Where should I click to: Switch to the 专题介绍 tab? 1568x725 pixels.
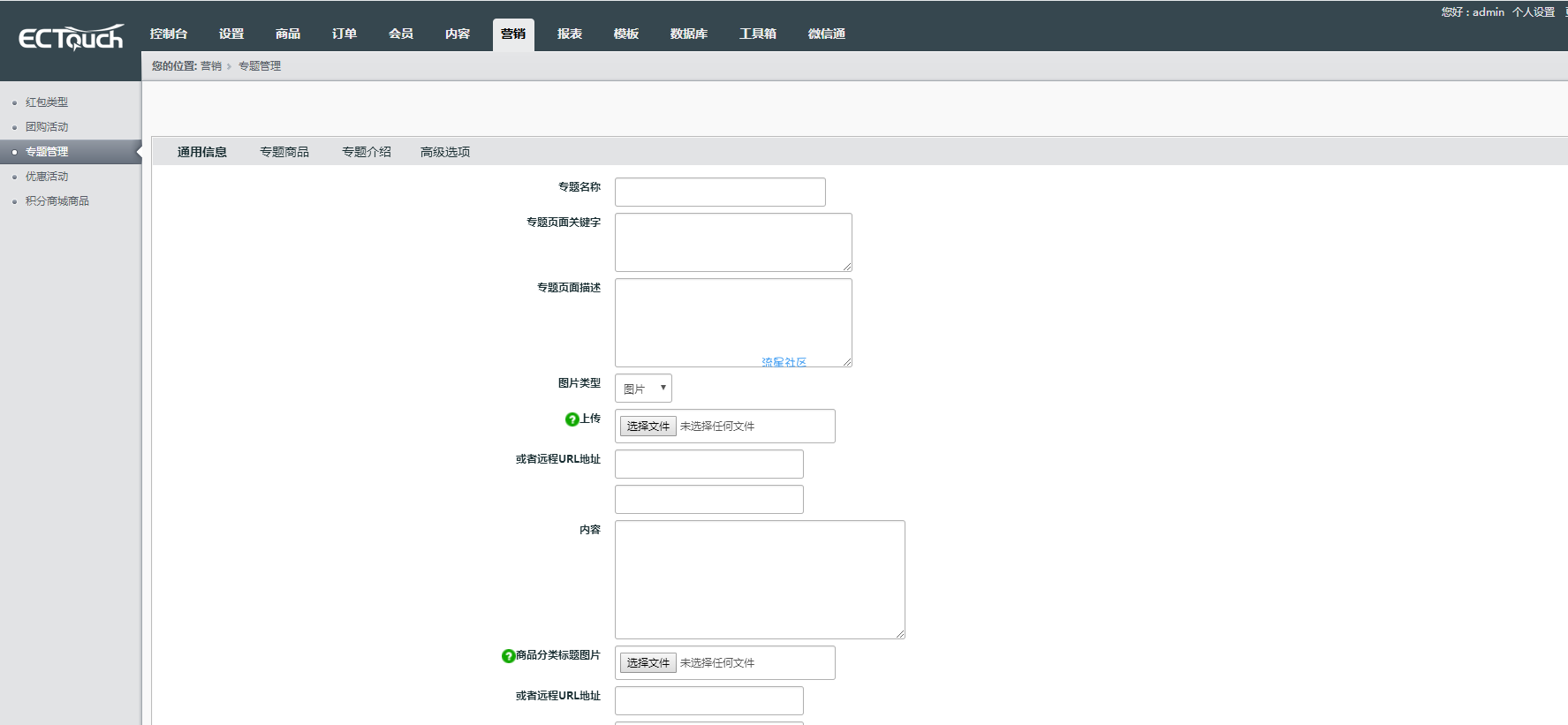pyautogui.click(x=367, y=152)
